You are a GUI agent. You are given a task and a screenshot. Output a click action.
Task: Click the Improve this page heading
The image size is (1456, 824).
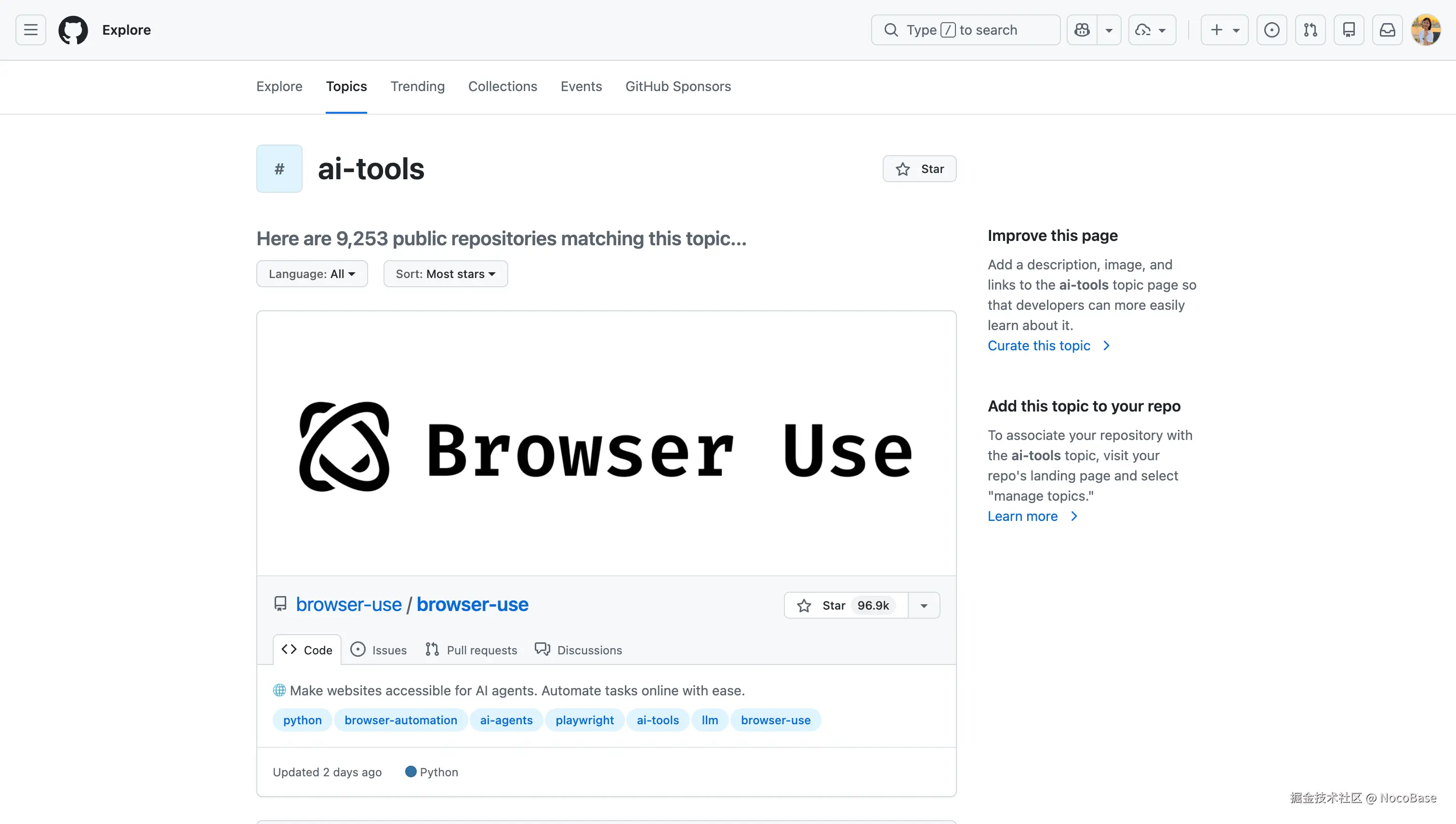tap(1052, 236)
